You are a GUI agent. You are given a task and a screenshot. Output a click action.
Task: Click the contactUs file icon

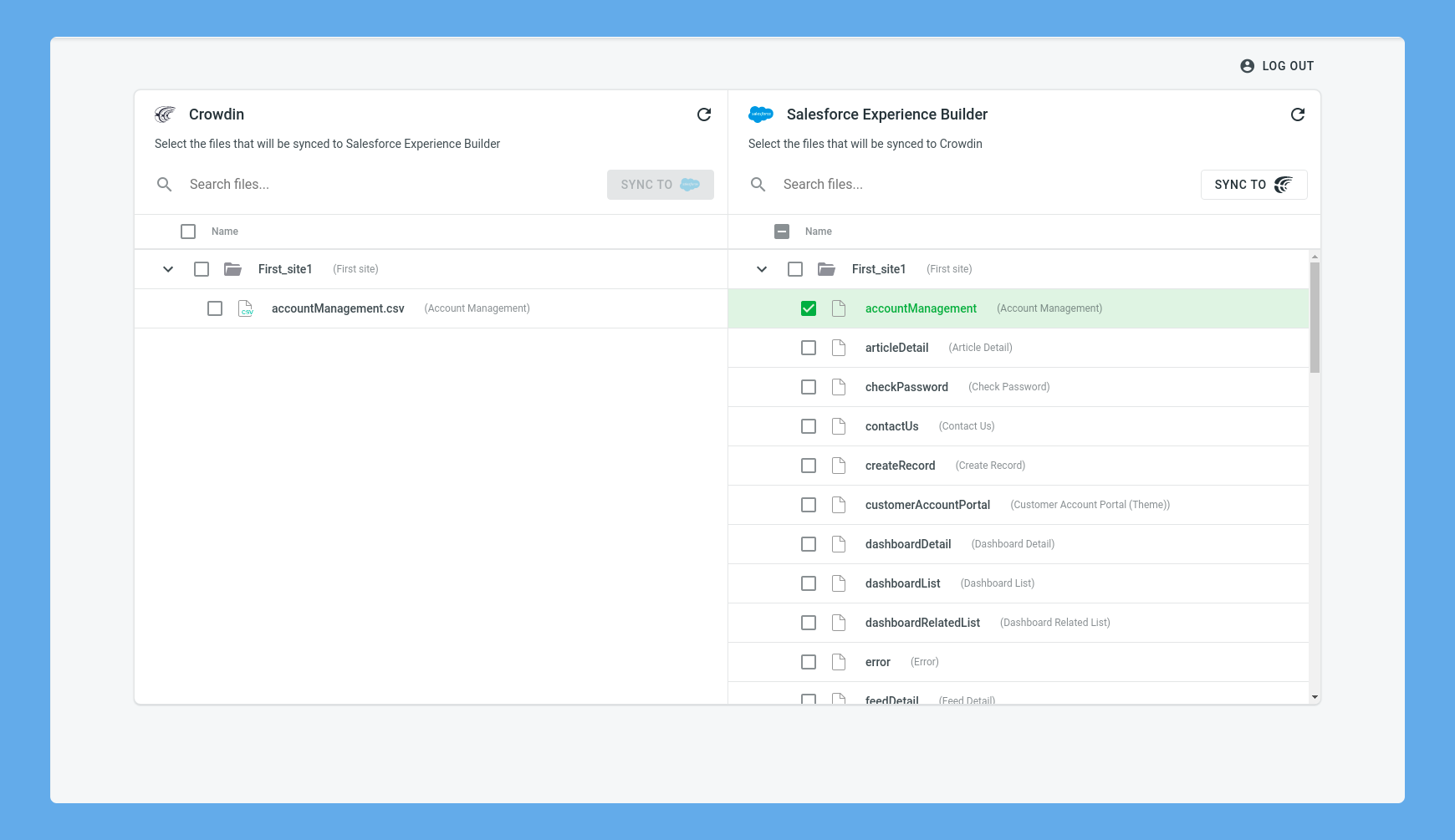tap(839, 426)
